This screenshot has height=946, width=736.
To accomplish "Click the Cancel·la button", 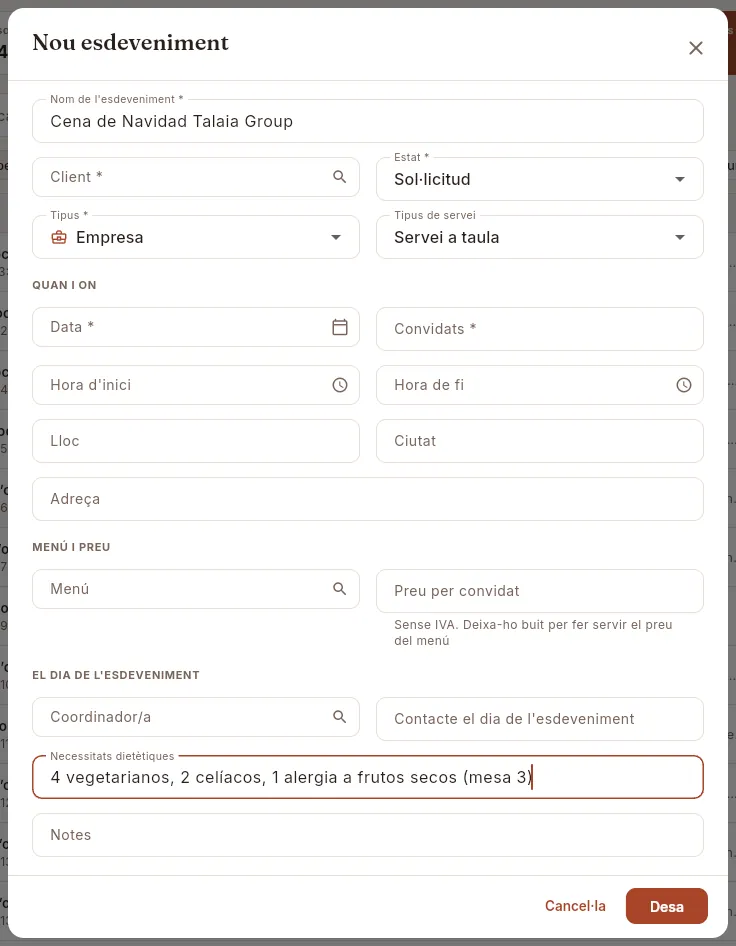I will coord(575,906).
